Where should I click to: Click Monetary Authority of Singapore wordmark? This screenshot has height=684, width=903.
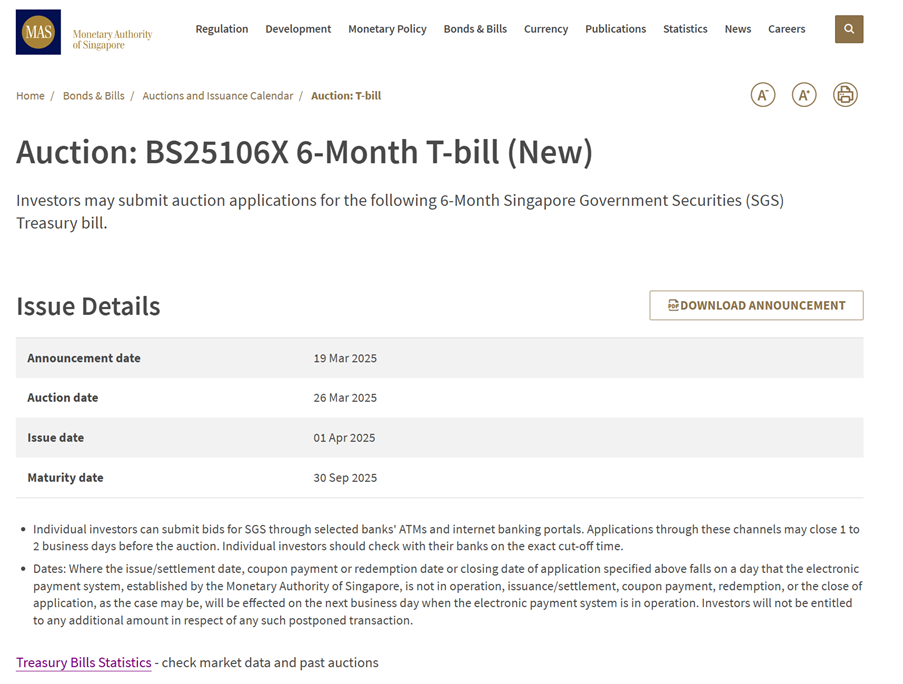112,40
